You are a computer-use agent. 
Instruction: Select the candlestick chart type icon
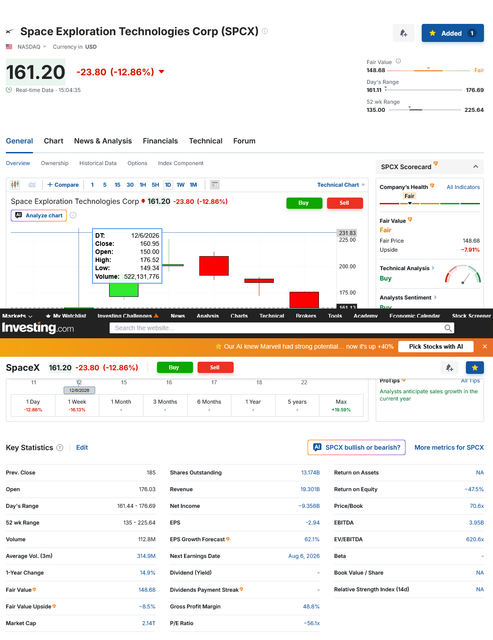(x=15, y=184)
